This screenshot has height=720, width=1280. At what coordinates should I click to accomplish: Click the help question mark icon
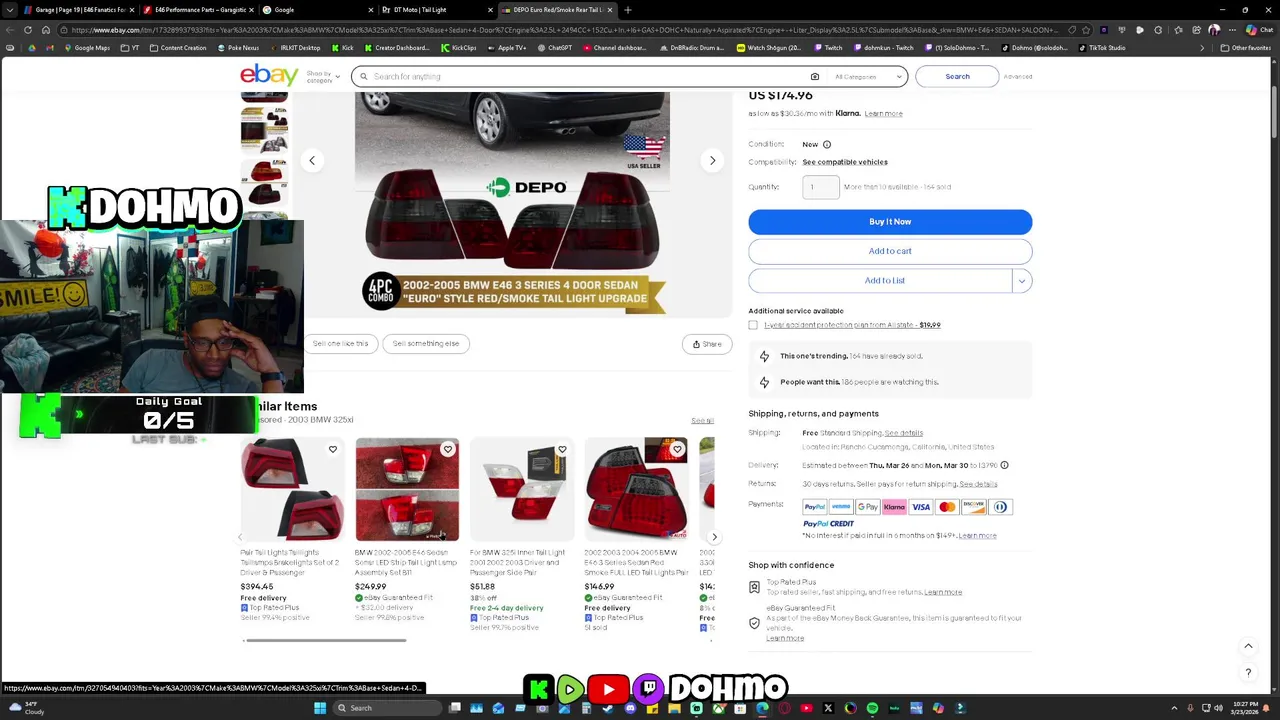pyautogui.click(x=1248, y=672)
